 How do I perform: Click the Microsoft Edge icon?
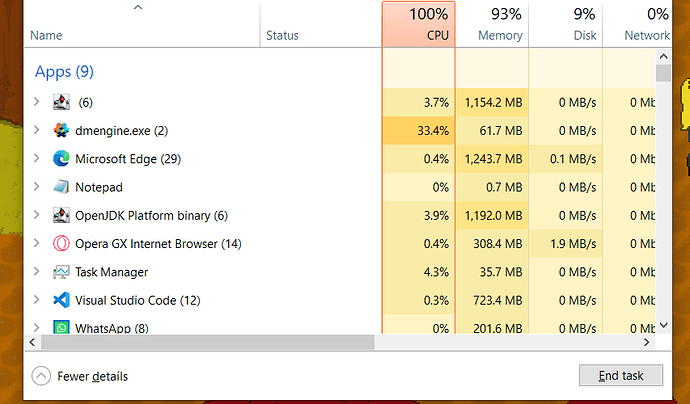(61, 158)
